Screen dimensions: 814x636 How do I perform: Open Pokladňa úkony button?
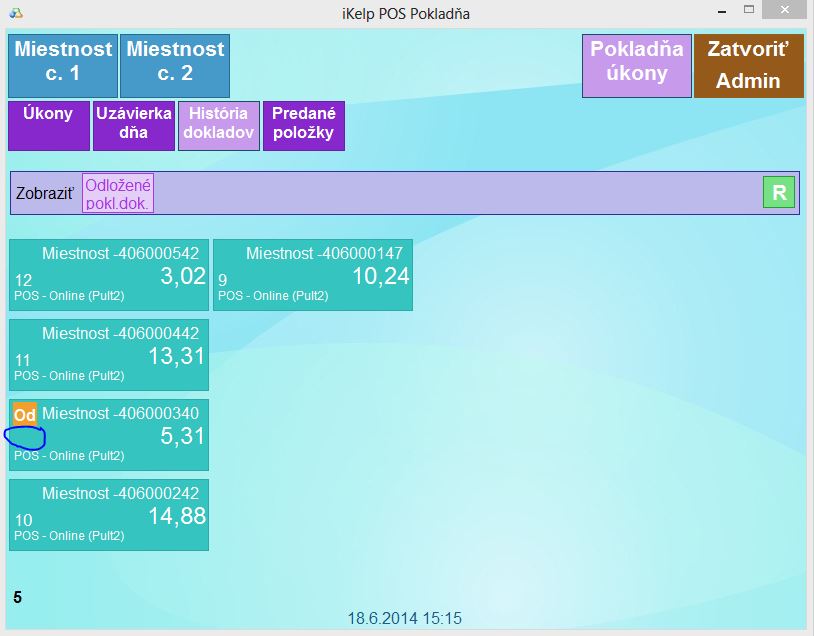[636, 66]
